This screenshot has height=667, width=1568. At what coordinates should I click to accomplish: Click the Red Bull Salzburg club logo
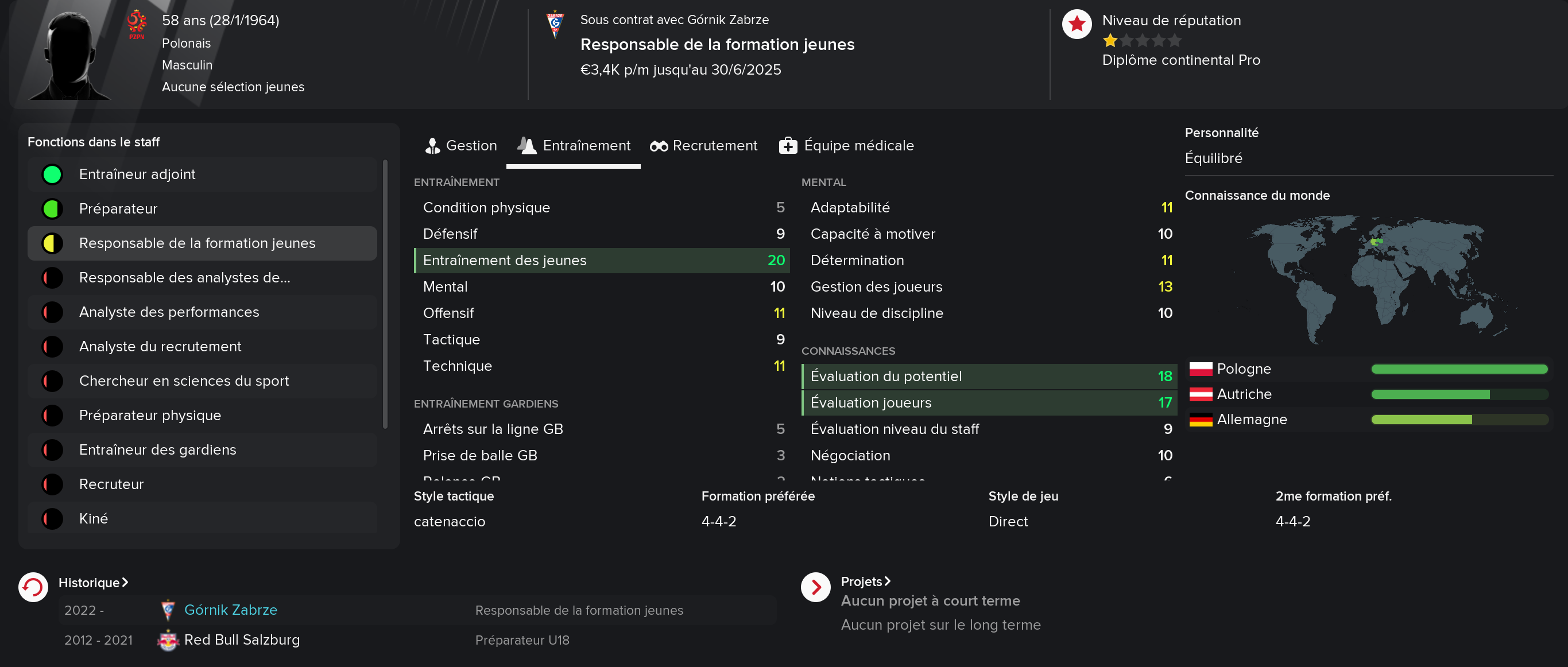click(168, 640)
